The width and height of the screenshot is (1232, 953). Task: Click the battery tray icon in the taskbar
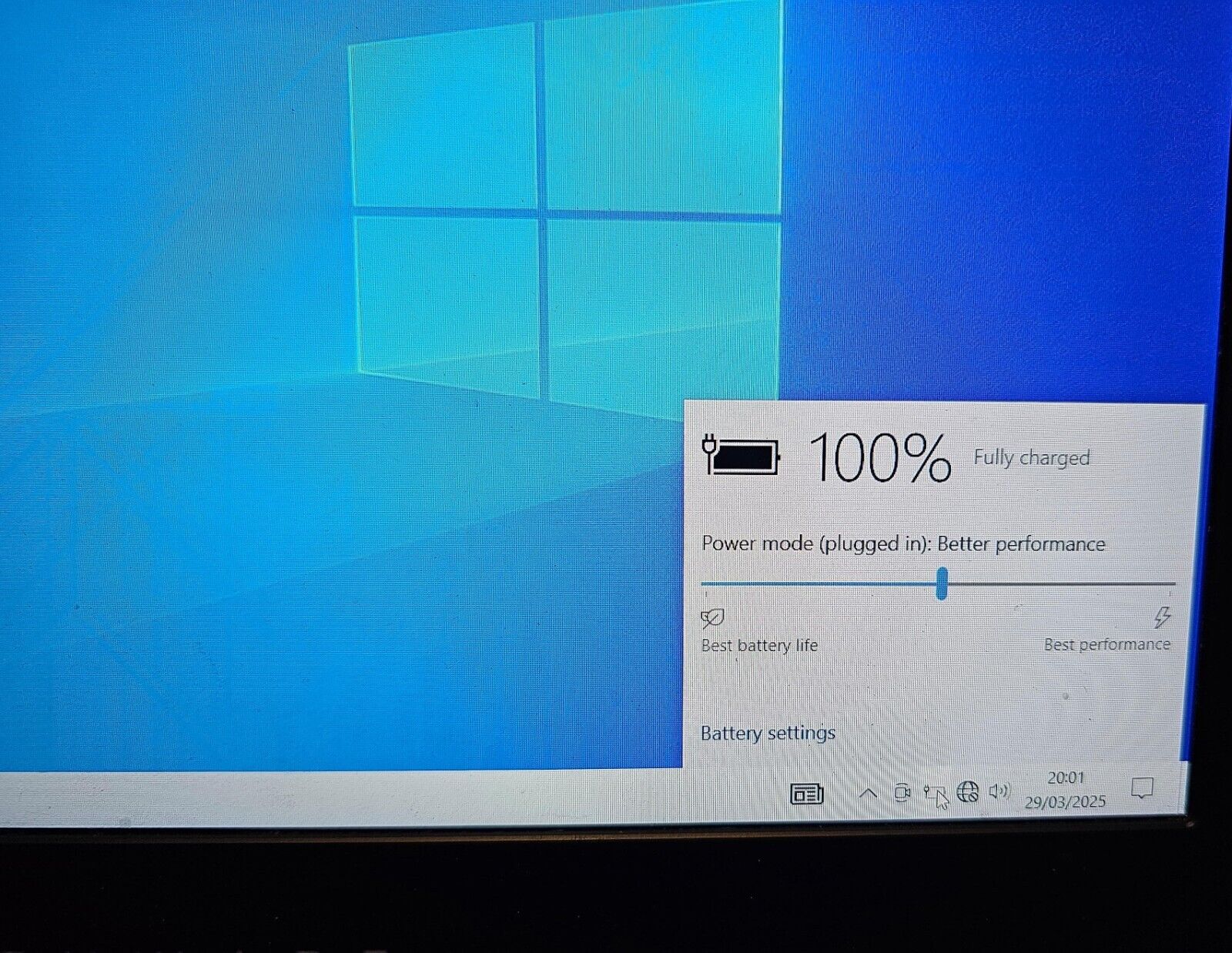click(x=934, y=793)
